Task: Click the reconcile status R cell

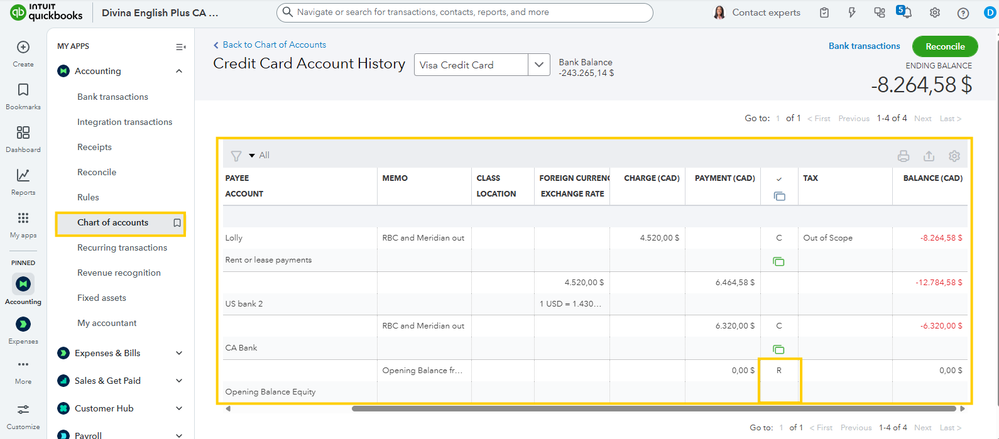Action: pos(779,370)
